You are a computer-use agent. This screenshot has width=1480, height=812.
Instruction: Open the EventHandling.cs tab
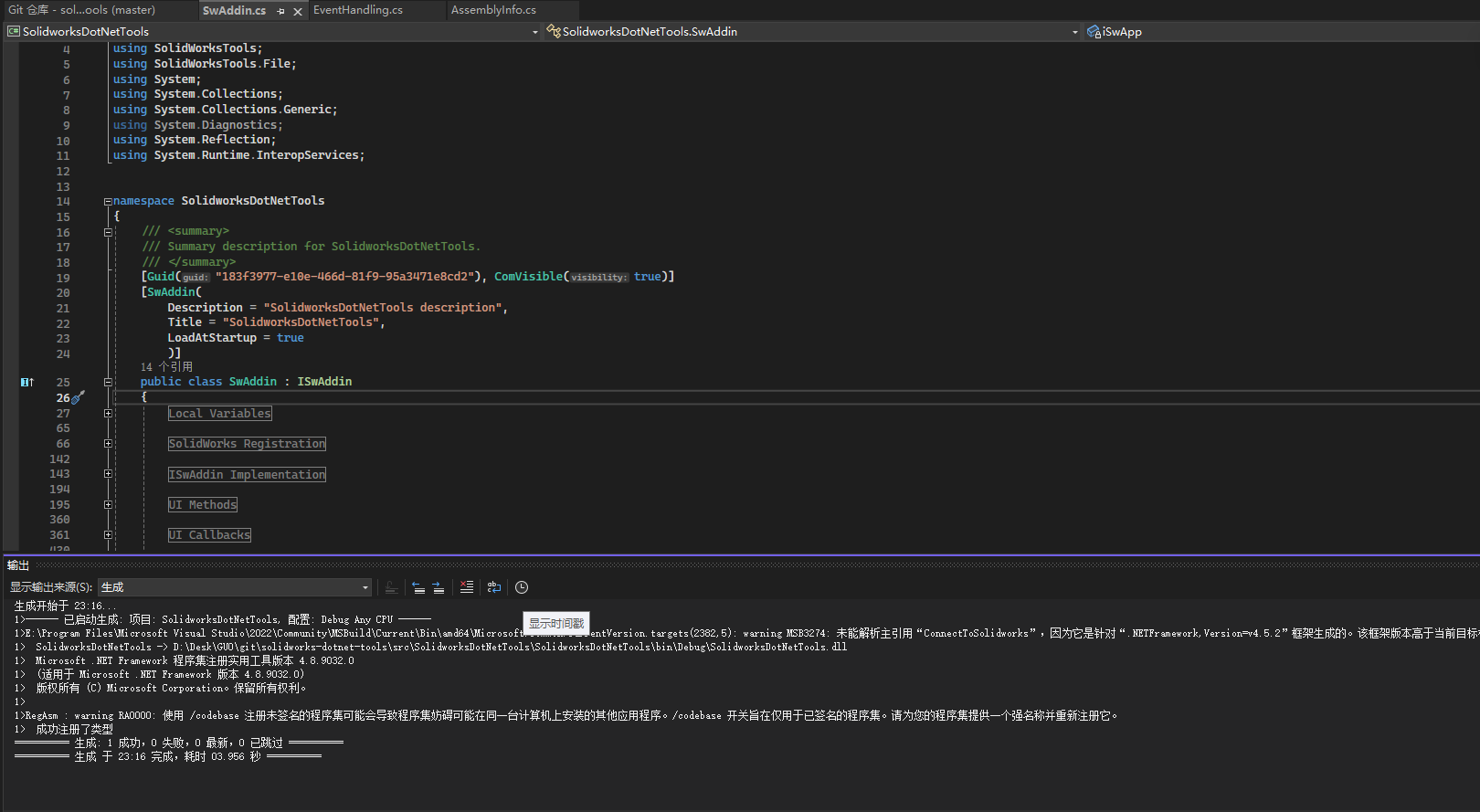[358, 10]
